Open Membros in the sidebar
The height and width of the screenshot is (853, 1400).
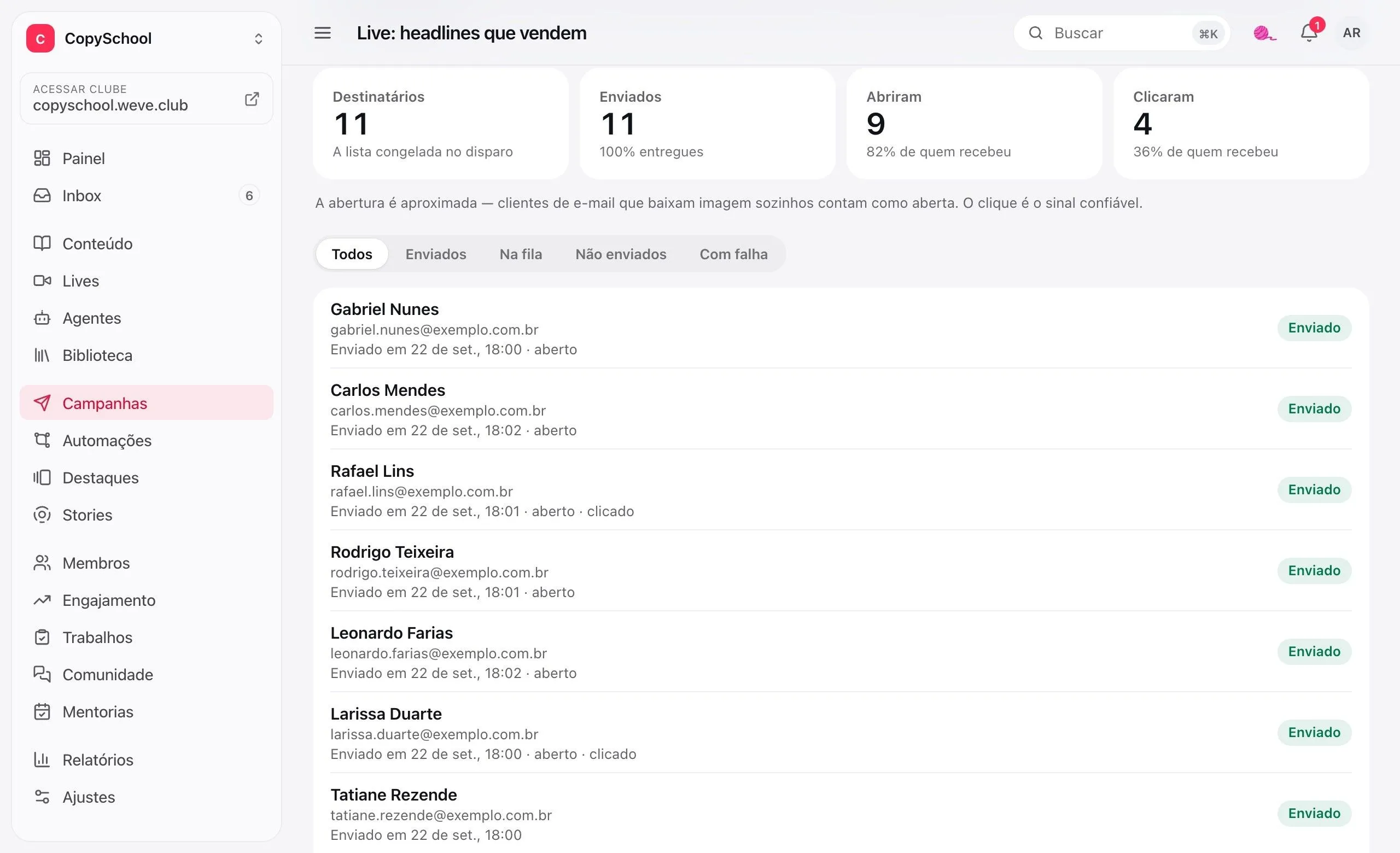(x=147, y=562)
